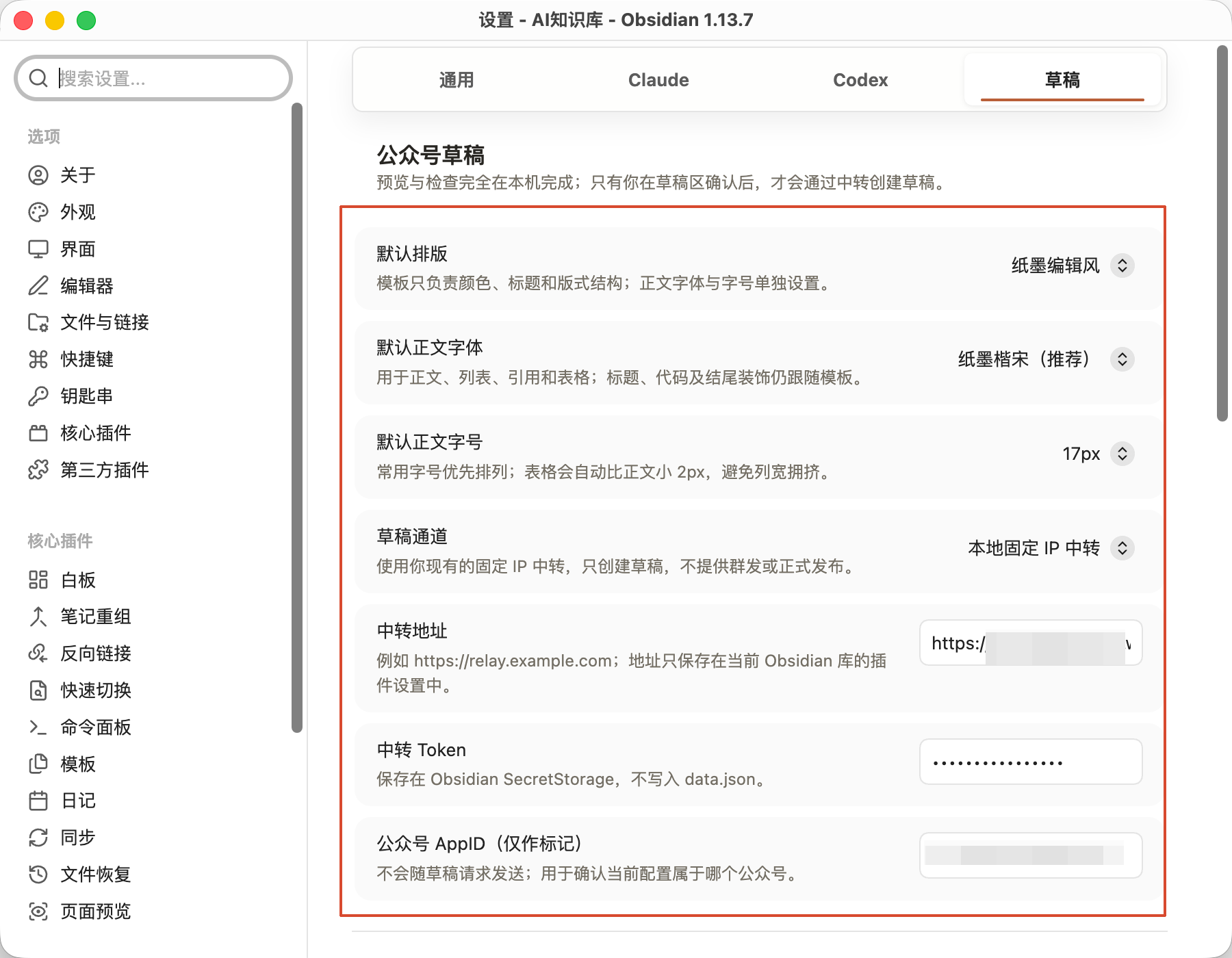Click the 中转 Token password field

[1031, 762]
